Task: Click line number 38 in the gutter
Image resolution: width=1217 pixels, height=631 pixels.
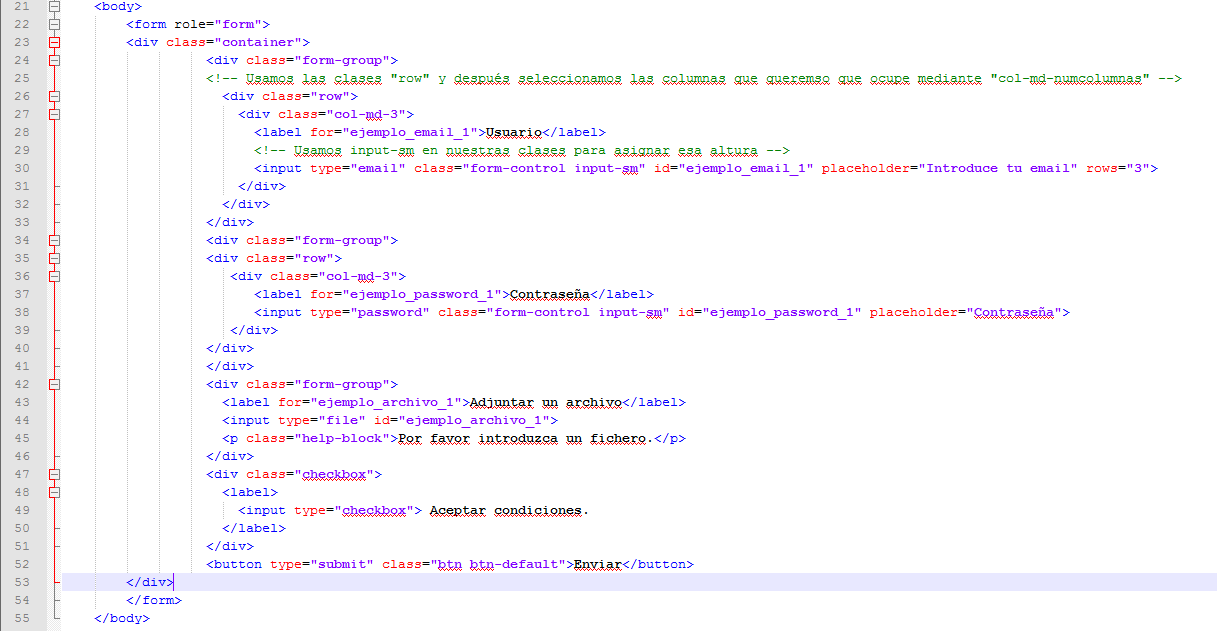Action: [23, 312]
